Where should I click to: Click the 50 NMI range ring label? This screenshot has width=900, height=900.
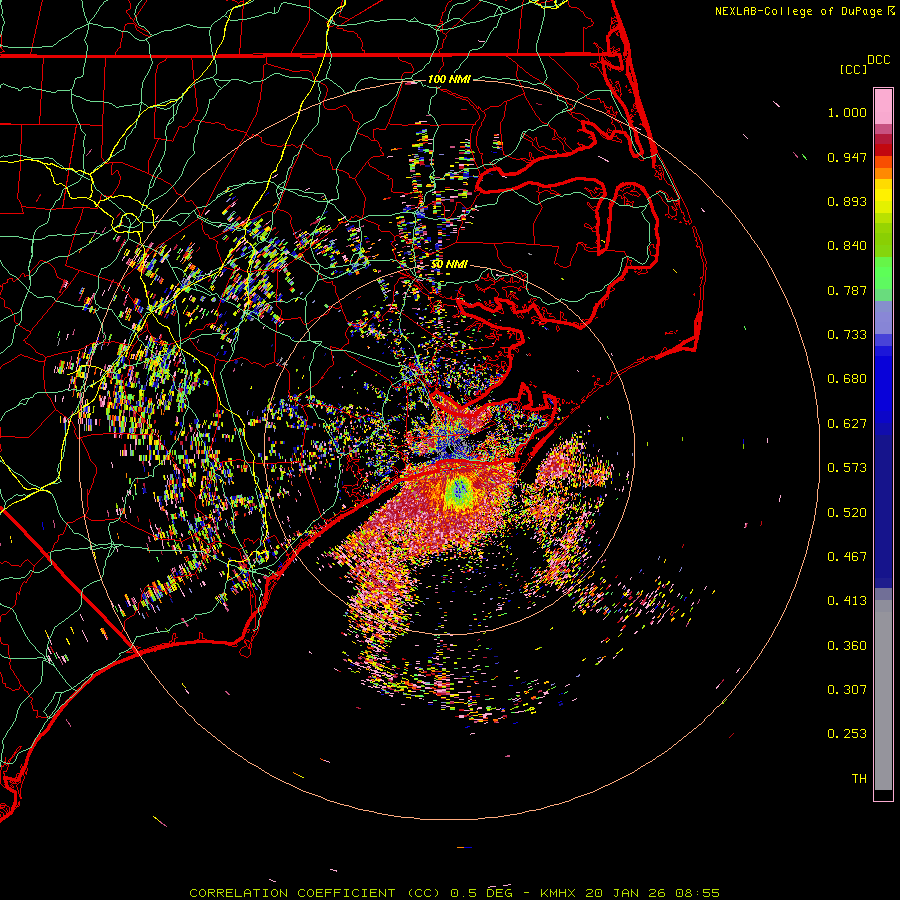coord(449,264)
